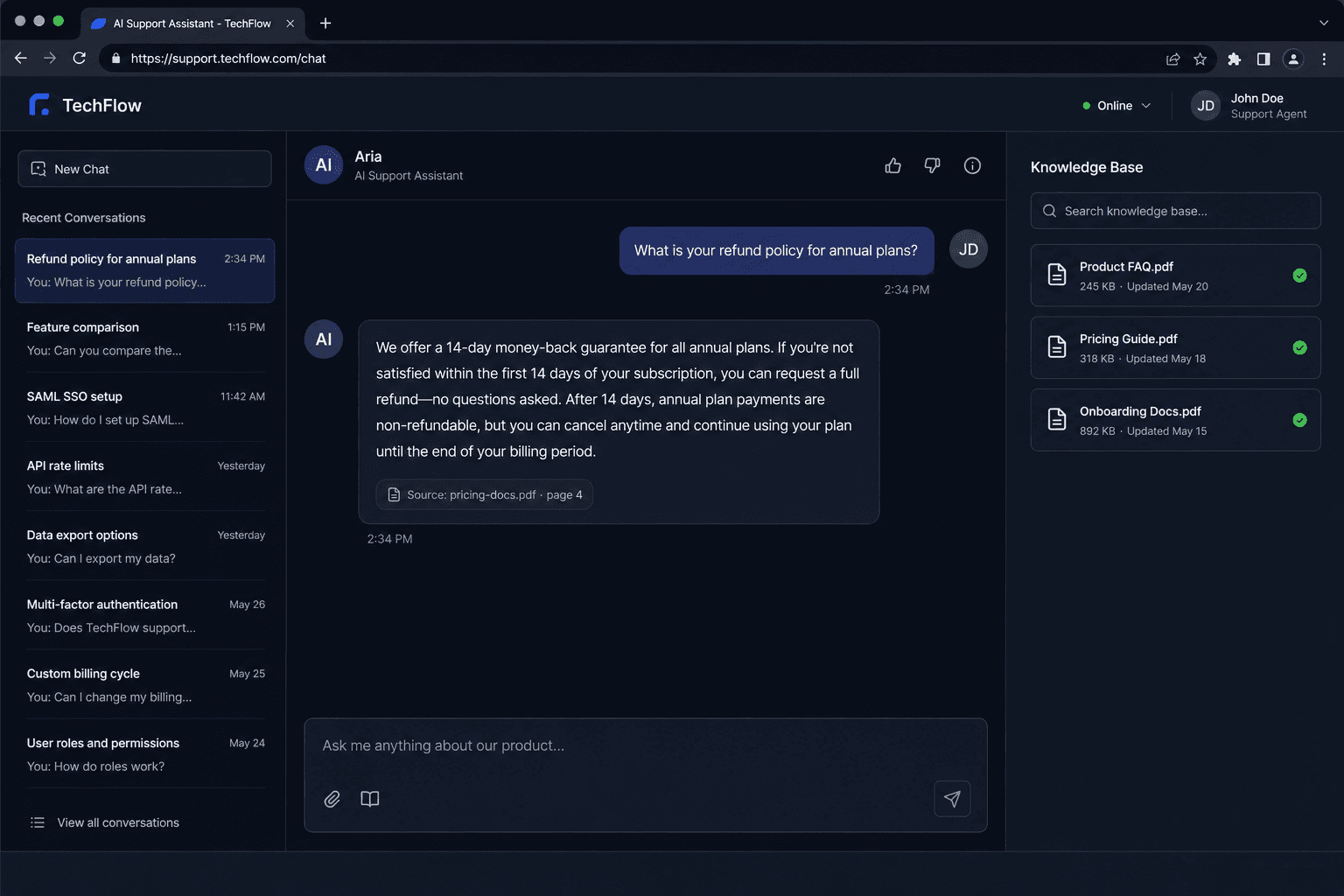The image size is (1344, 896).
Task: Go back to the previous page
Action: click(x=21, y=59)
